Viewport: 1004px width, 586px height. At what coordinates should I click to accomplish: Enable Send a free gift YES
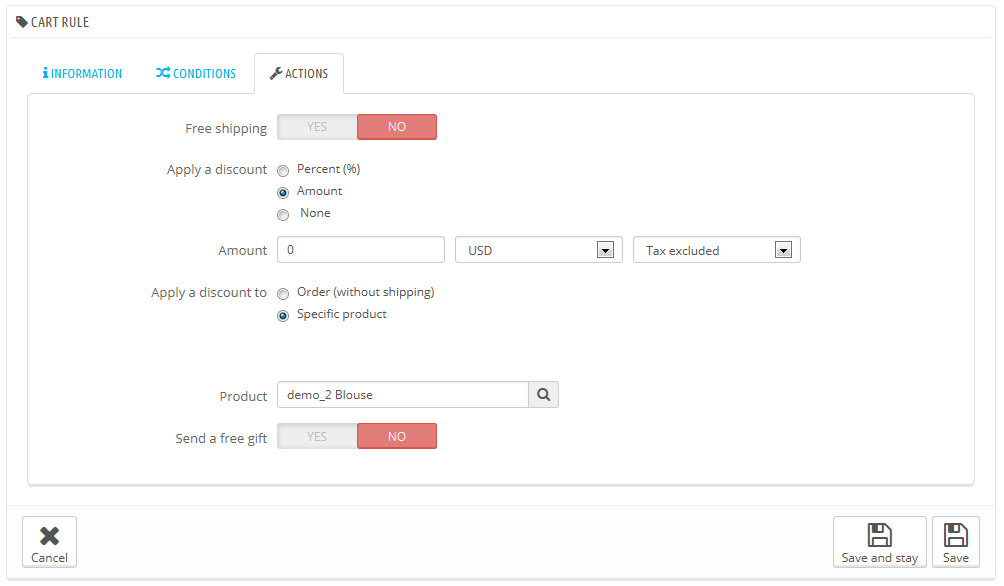[317, 436]
